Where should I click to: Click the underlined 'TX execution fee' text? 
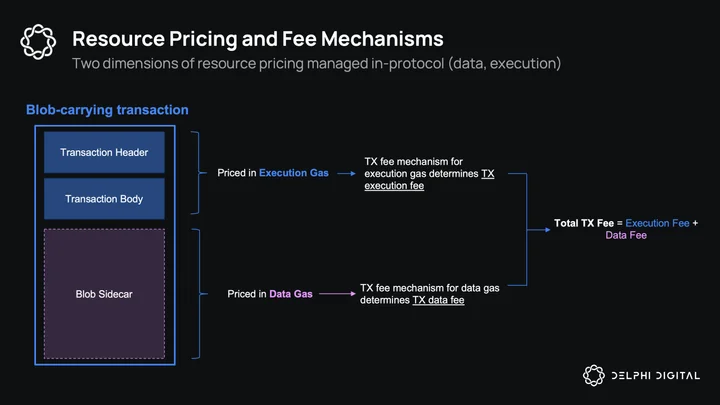point(429,180)
